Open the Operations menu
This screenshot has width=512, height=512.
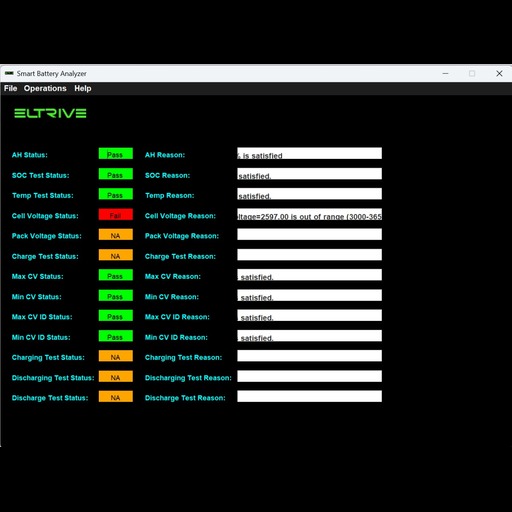[45, 88]
